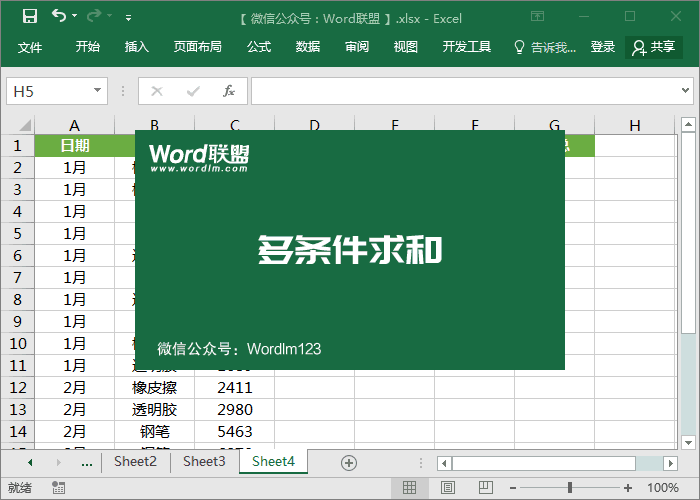Click the 日期 header cell
Image resolution: width=700 pixels, height=500 pixels.
click(75, 146)
